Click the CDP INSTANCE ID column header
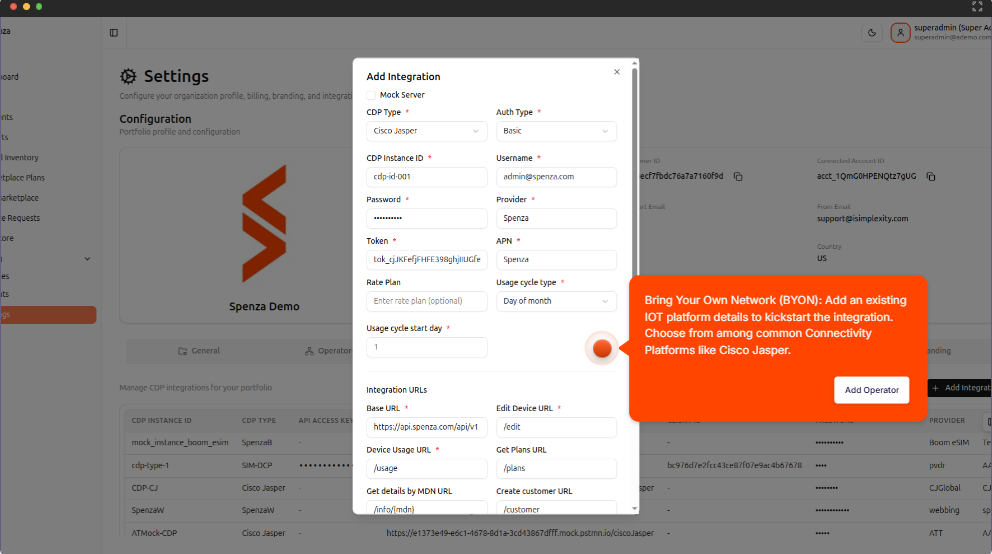 pyautogui.click(x=161, y=421)
